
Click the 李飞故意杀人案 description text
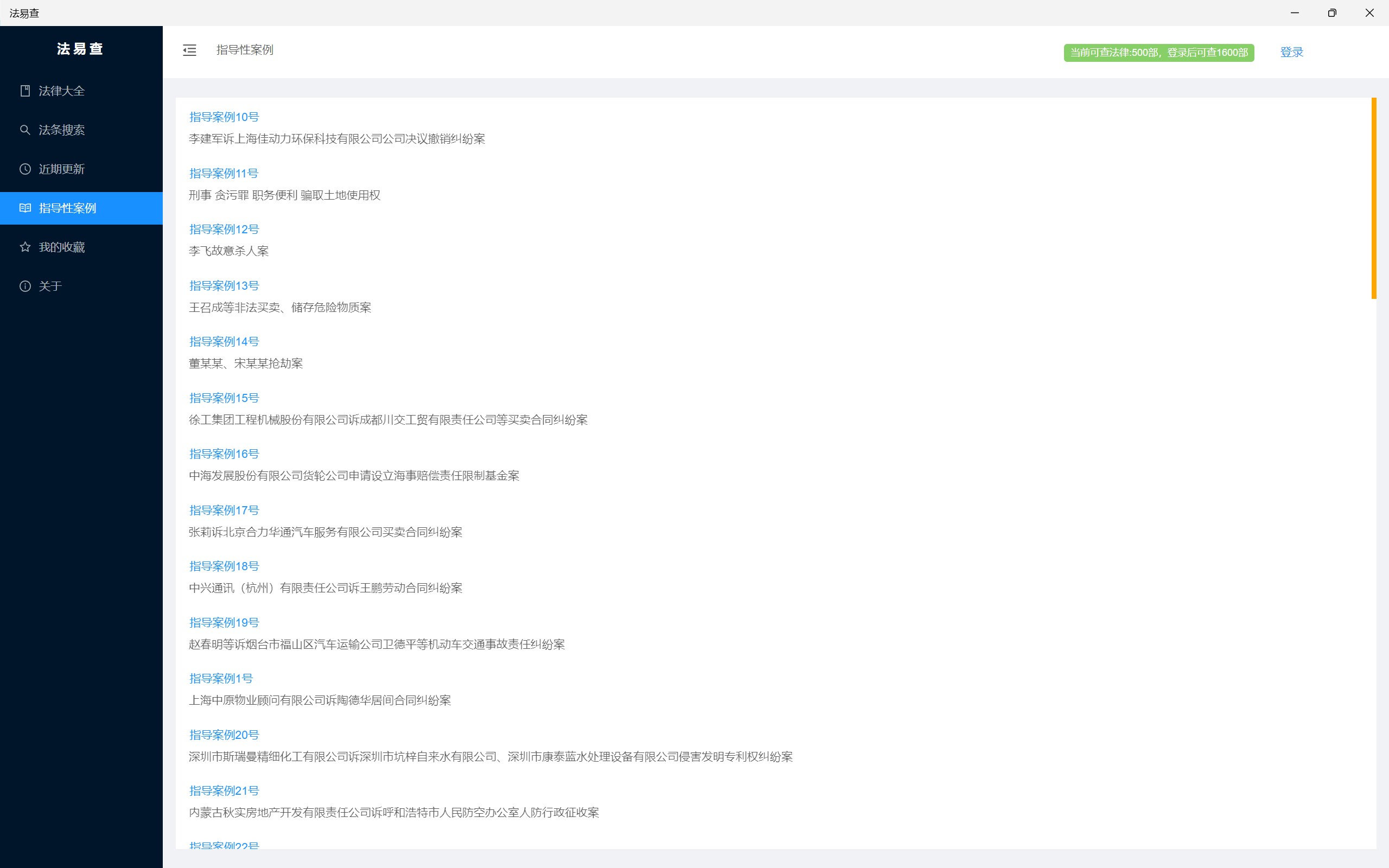[x=228, y=251]
